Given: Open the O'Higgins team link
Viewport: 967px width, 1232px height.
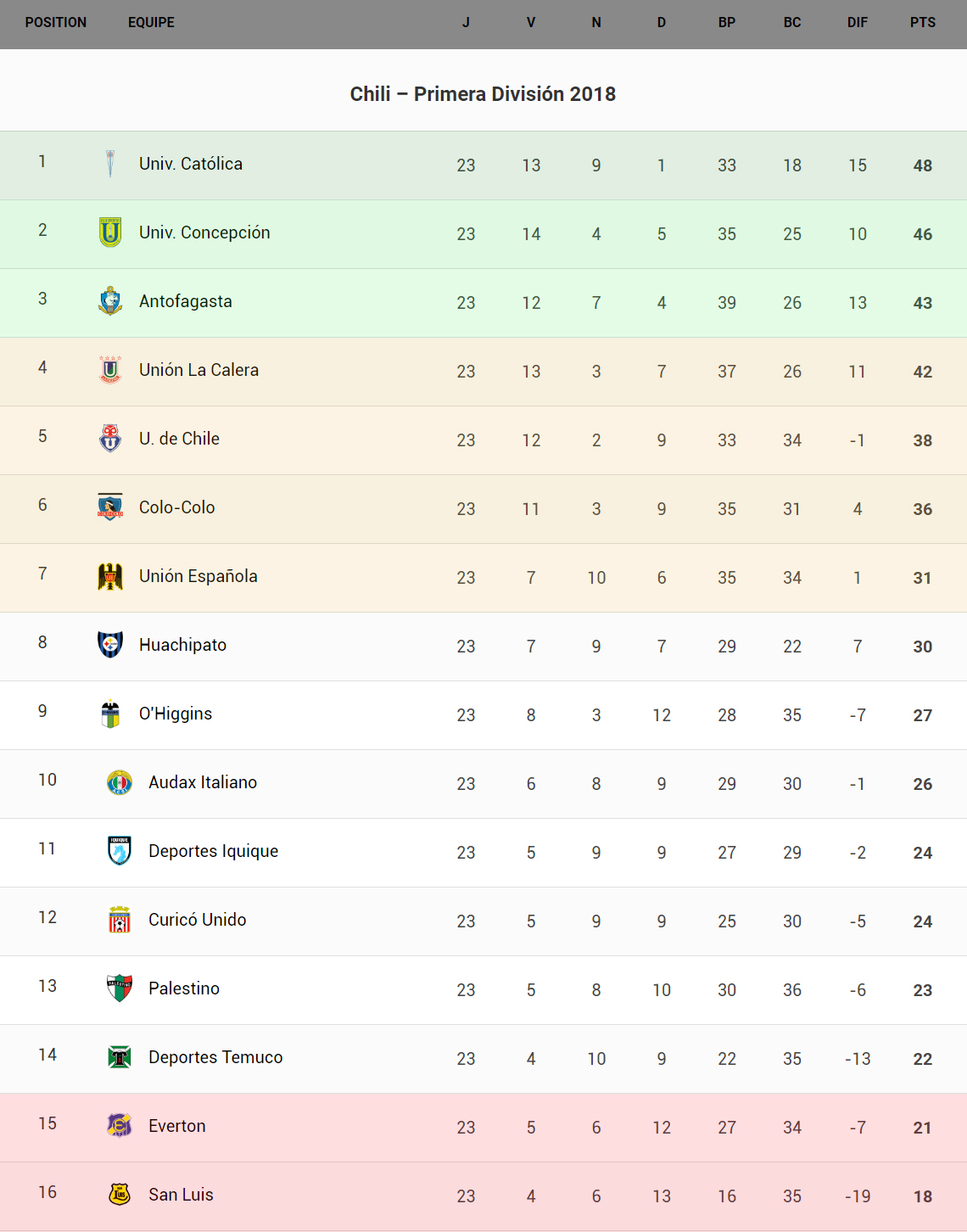Looking at the screenshot, I should click(176, 714).
